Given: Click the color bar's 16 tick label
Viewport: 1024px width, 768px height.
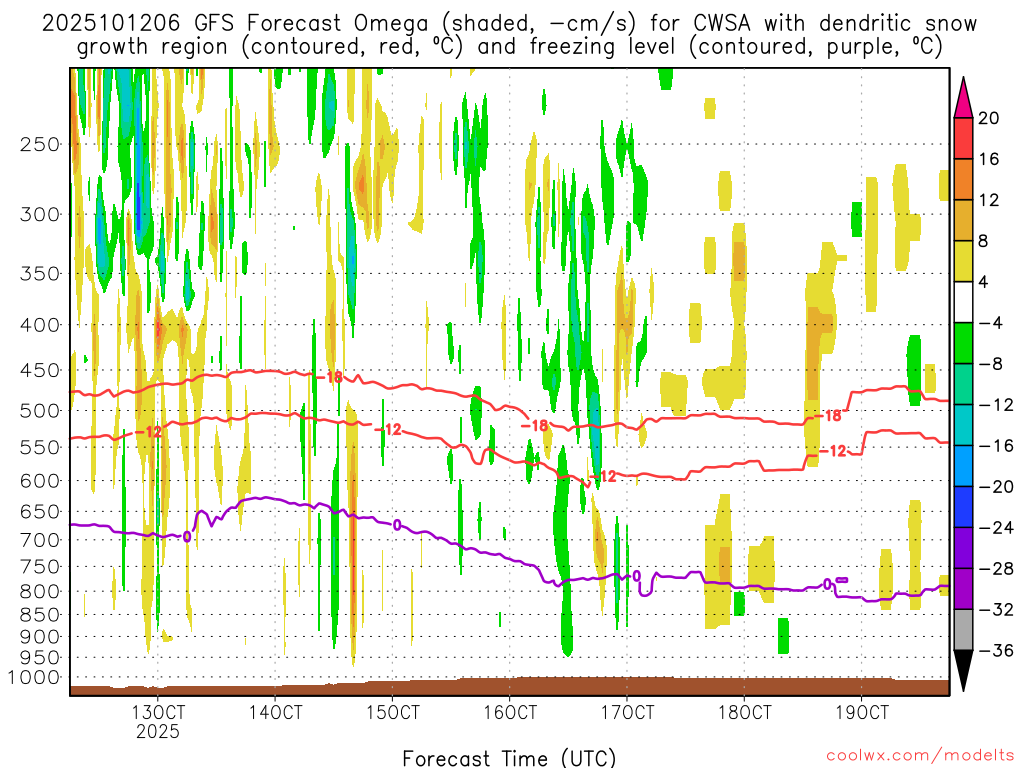Looking at the screenshot, I should coord(989,159).
